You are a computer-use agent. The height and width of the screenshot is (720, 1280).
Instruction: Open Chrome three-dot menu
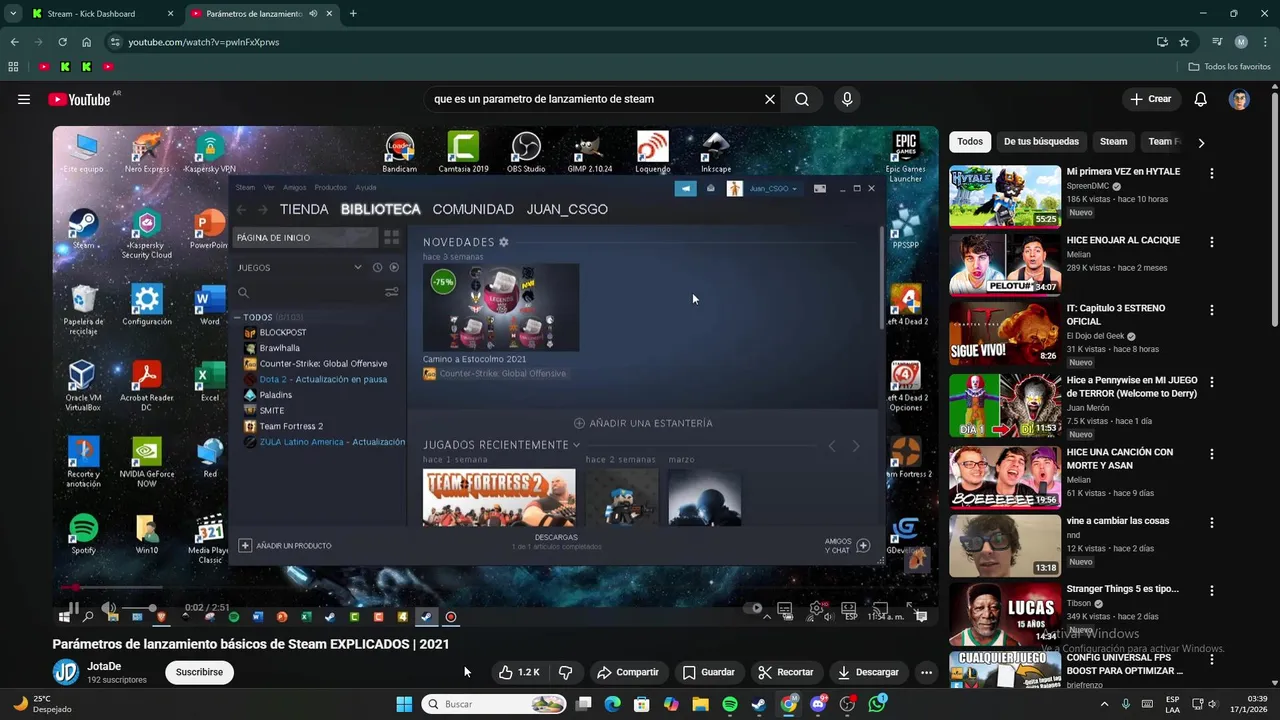coord(1264,42)
